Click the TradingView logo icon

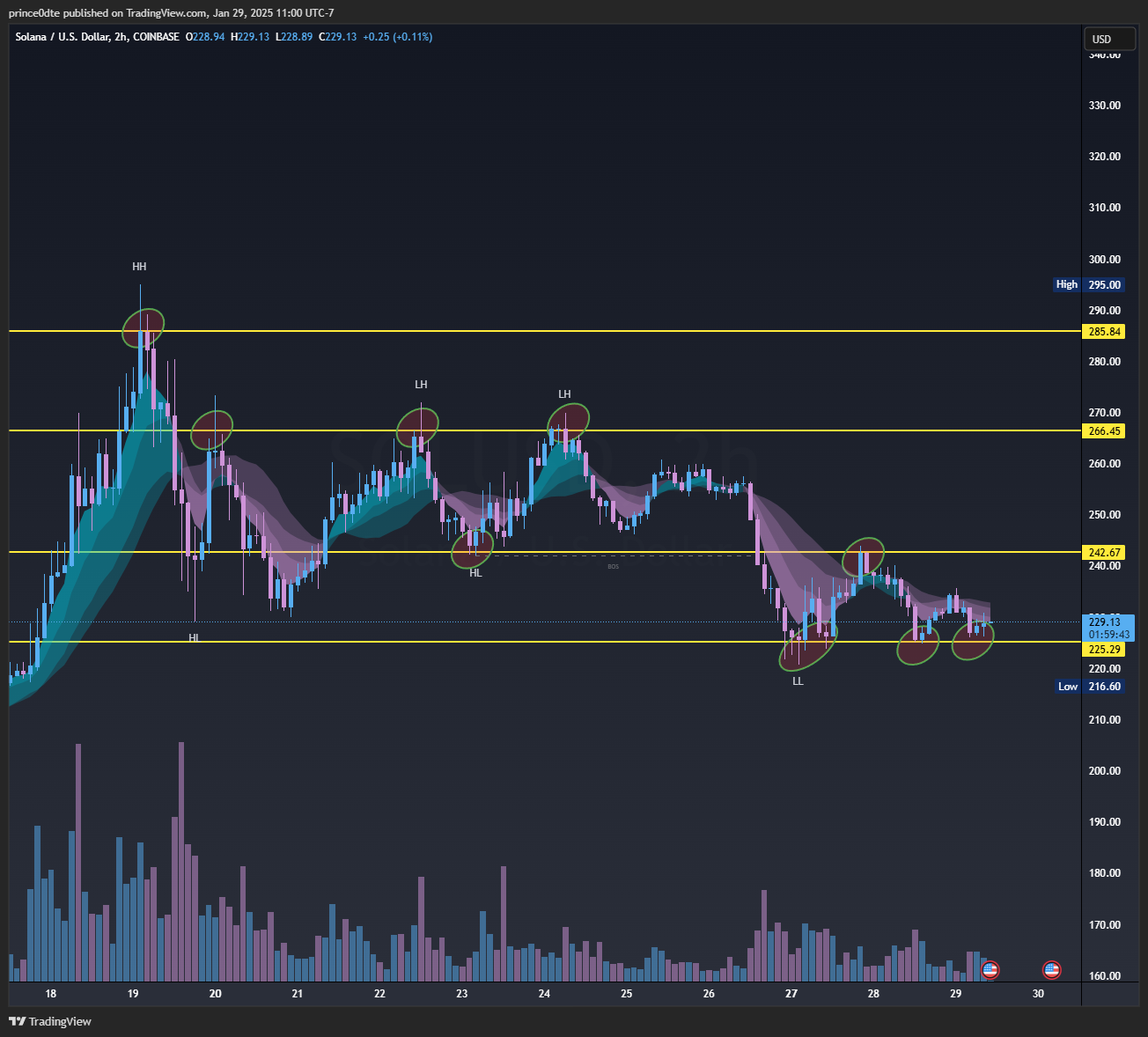click(18, 1021)
